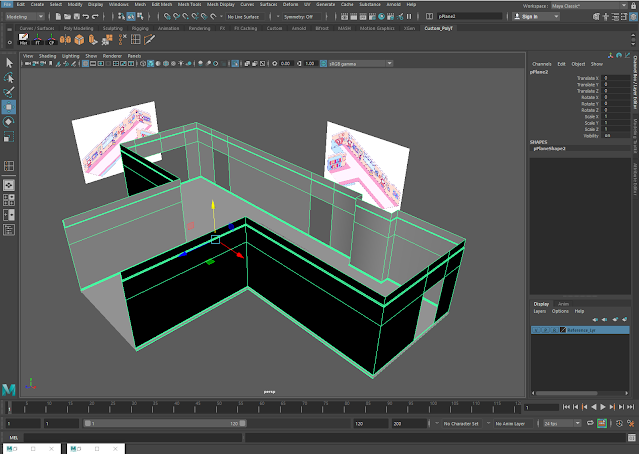Screen dimensions: 639x454
Task: Activate the Lasso Select tool
Action: click(9, 77)
